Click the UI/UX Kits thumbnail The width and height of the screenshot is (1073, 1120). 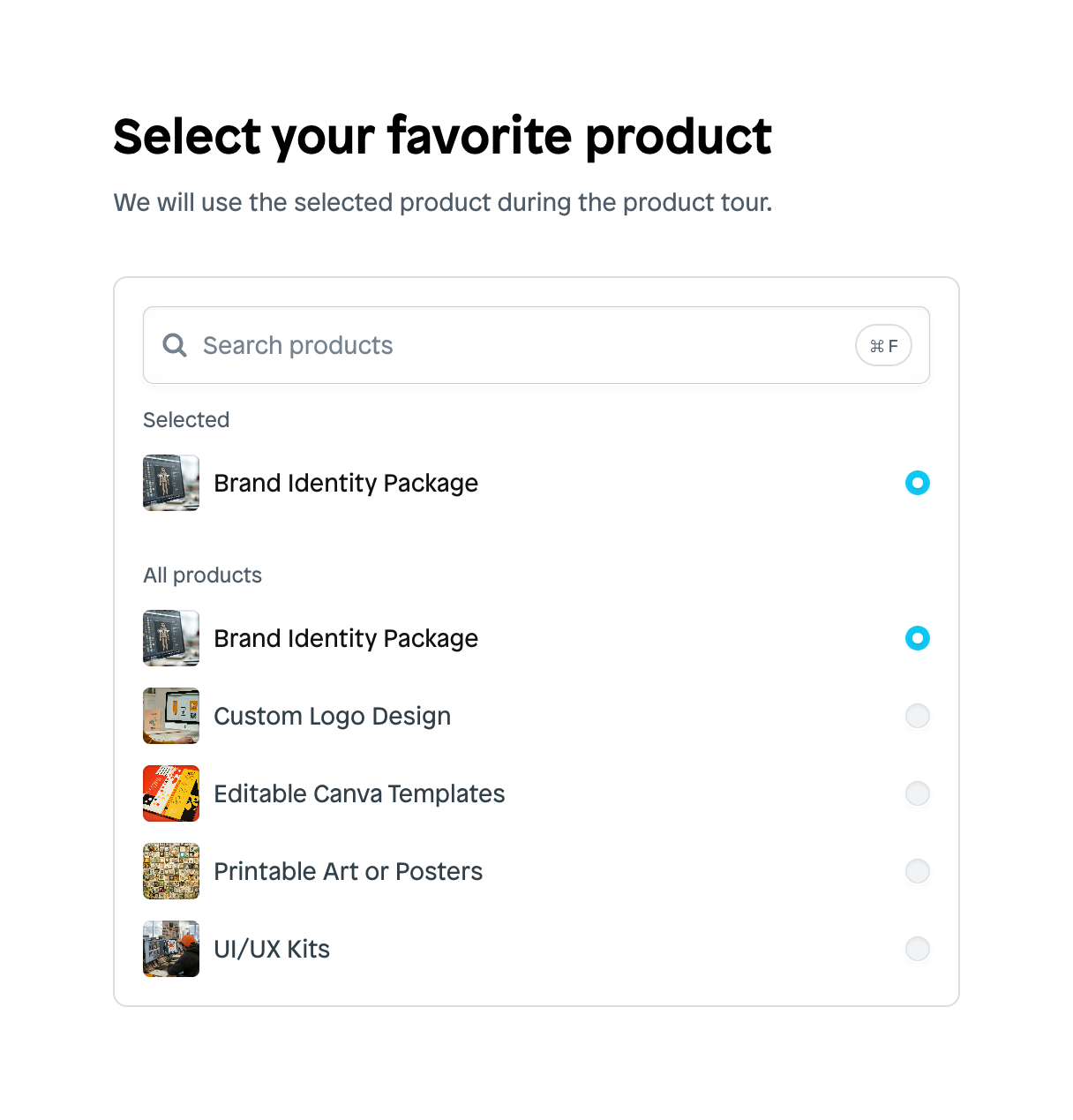point(170,949)
